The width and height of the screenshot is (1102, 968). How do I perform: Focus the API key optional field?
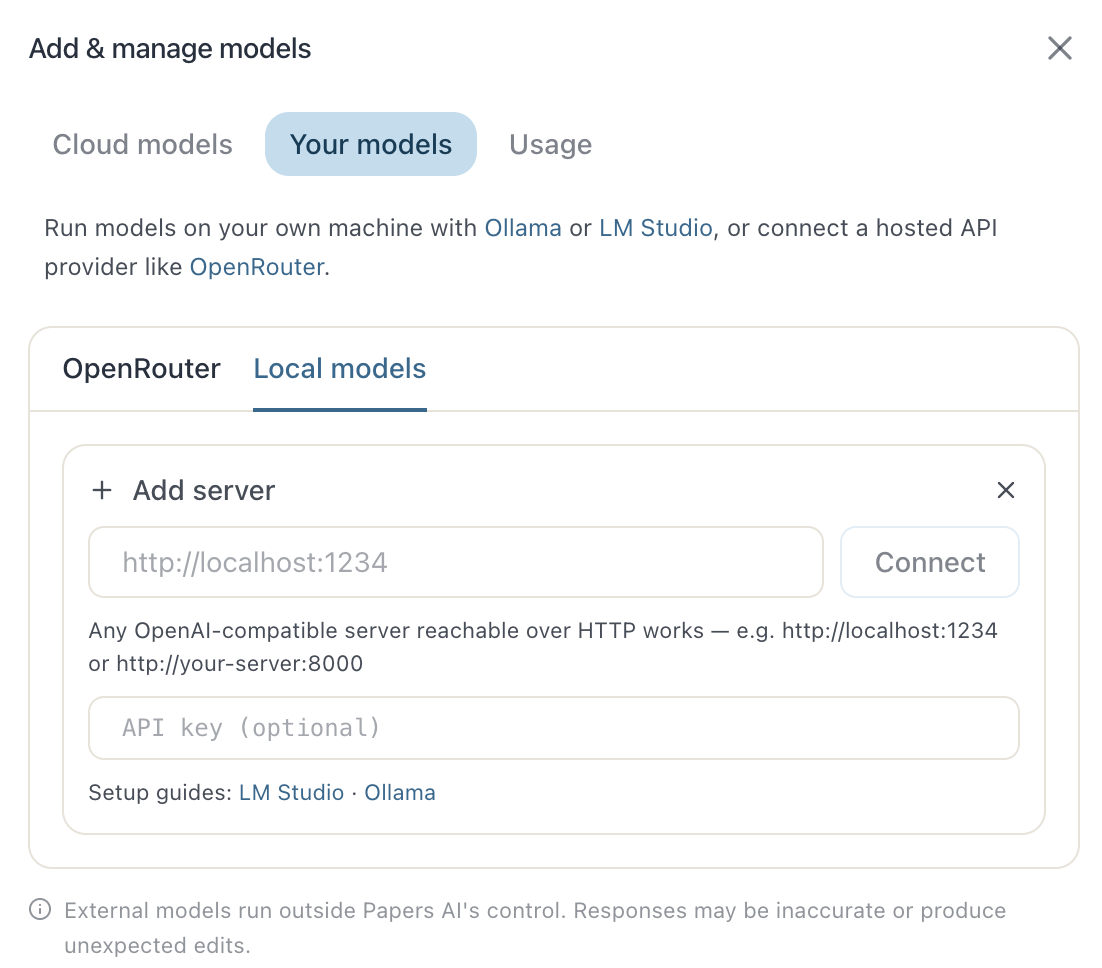tap(554, 728)
